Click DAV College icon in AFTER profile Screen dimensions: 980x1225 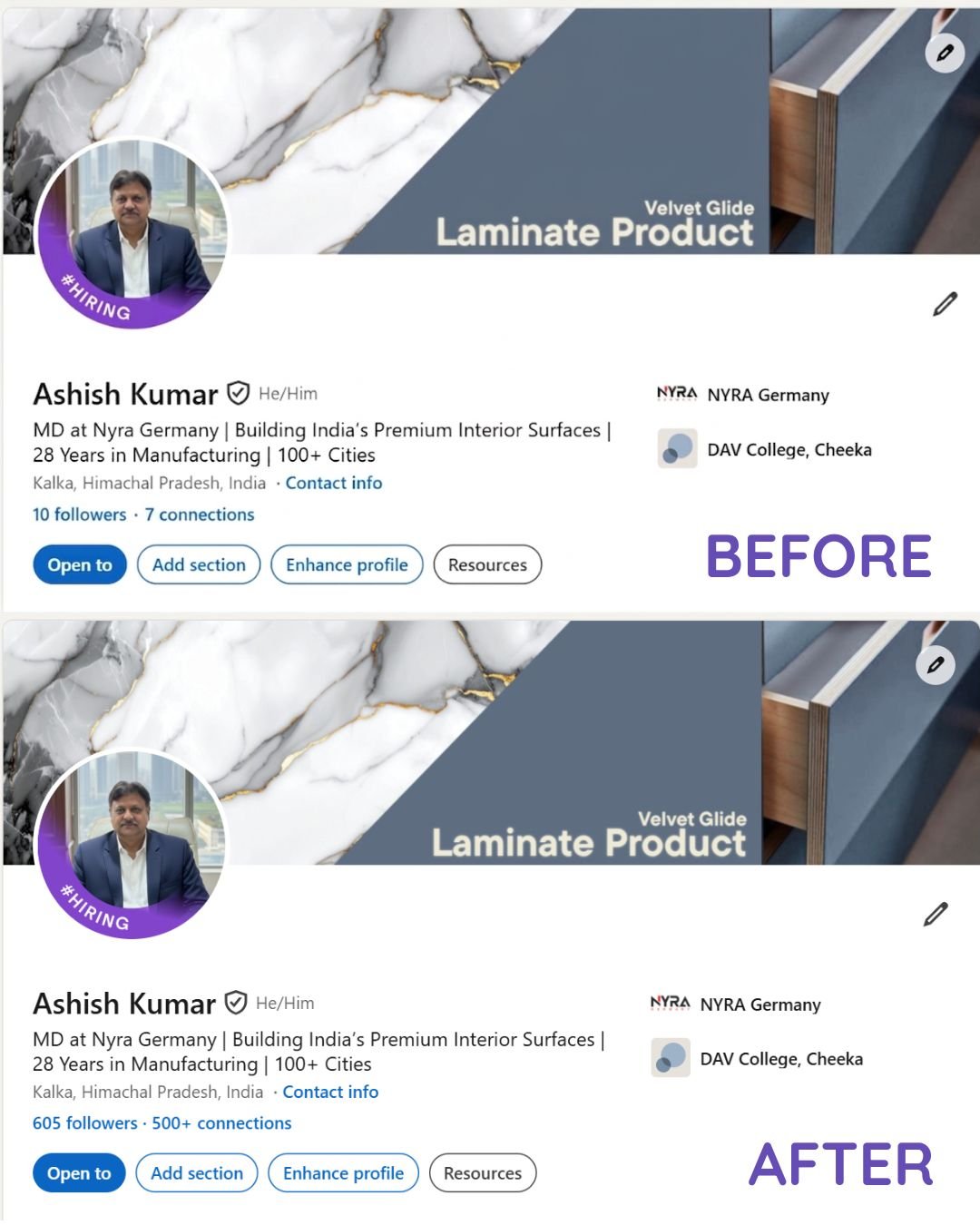671,1057
